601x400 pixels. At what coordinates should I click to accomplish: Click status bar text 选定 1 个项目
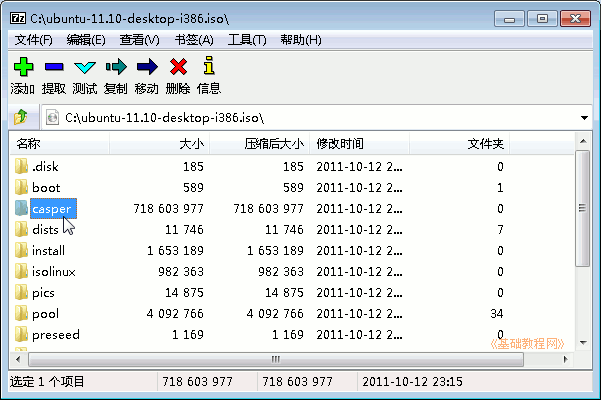pyautogui.click(x=47, y=382)
